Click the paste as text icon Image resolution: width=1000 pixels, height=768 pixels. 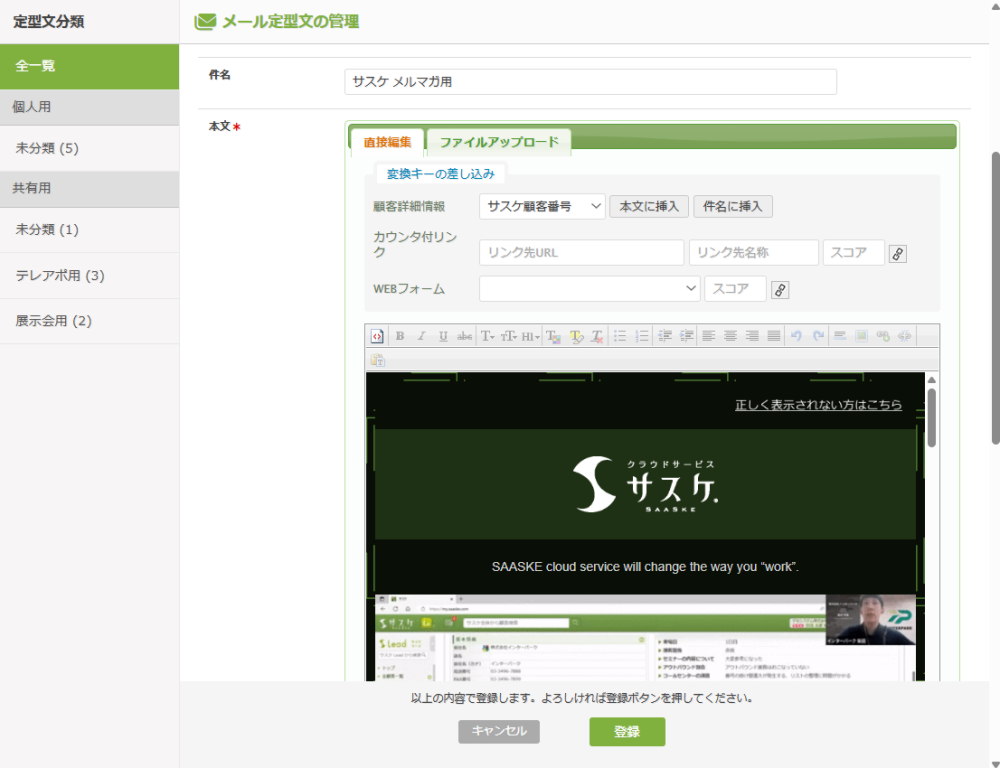377,360
